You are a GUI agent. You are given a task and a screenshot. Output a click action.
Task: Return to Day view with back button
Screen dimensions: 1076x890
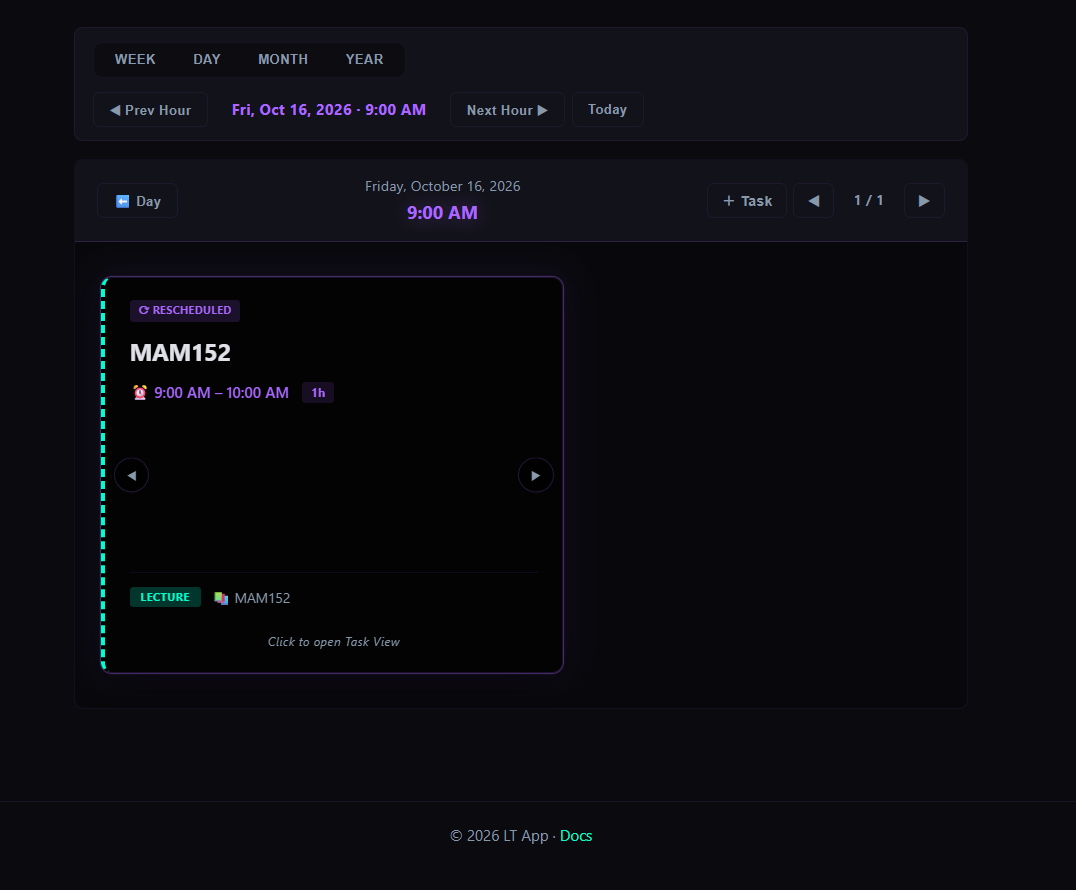137,200
